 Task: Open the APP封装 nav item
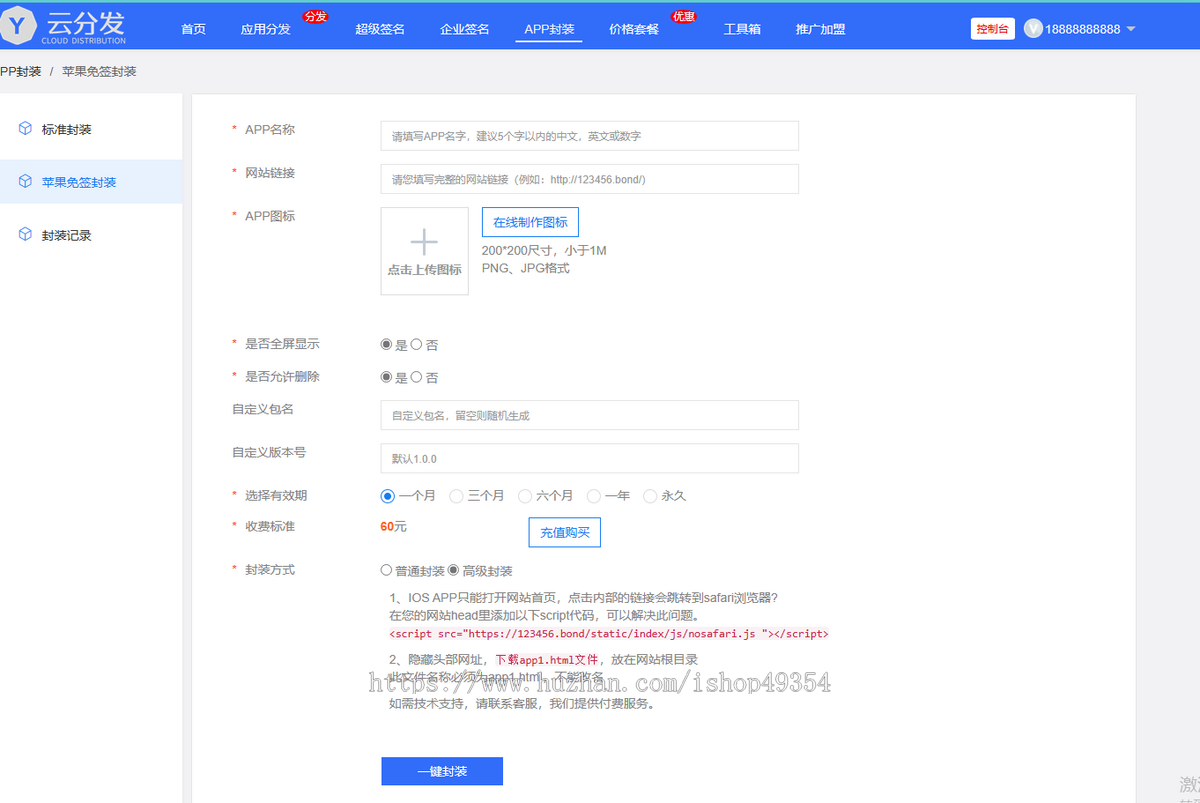[x=549, y=29]
